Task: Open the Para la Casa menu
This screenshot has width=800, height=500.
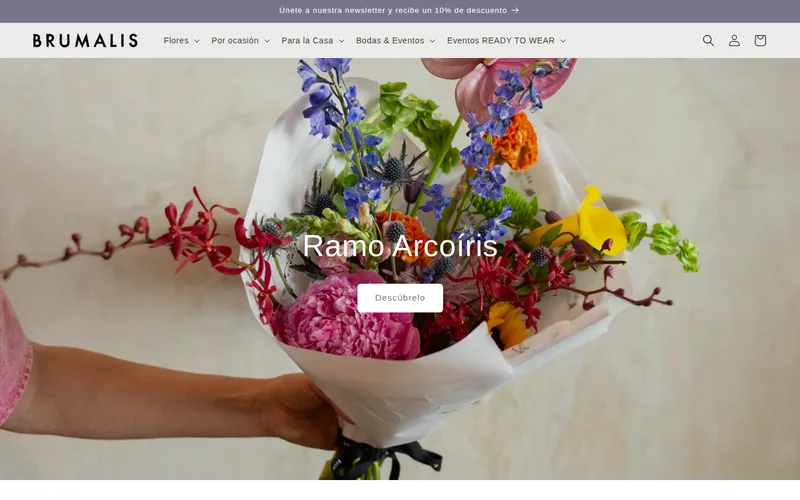Action: coord(313,40)
